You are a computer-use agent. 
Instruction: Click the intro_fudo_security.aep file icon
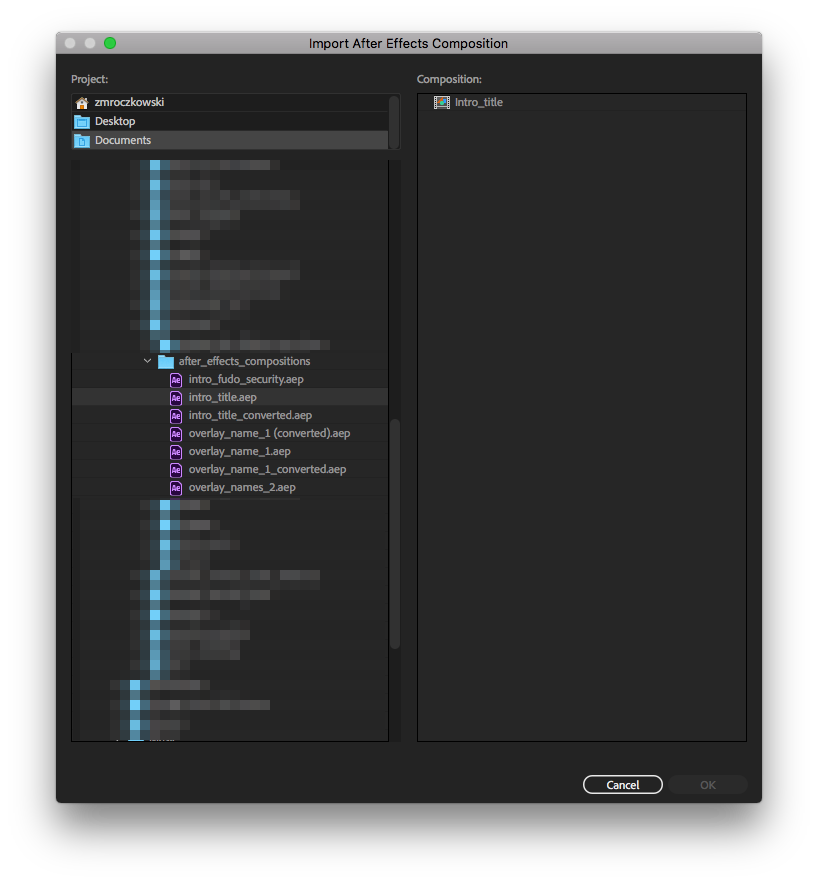(x=176, y=380)
